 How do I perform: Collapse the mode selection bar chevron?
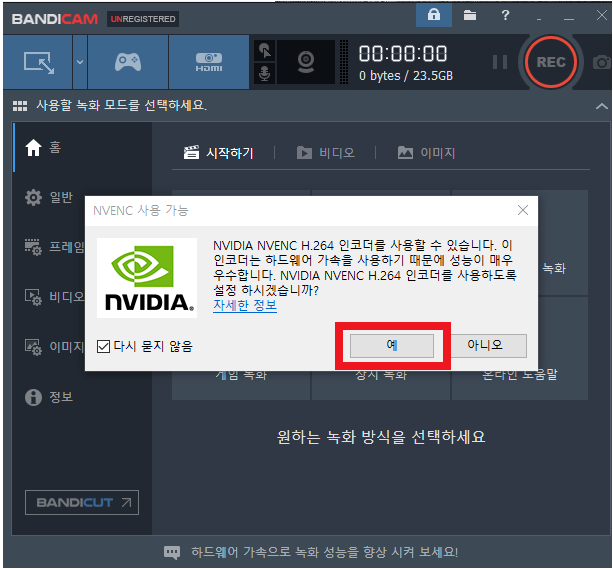click(x=601, y=106)
